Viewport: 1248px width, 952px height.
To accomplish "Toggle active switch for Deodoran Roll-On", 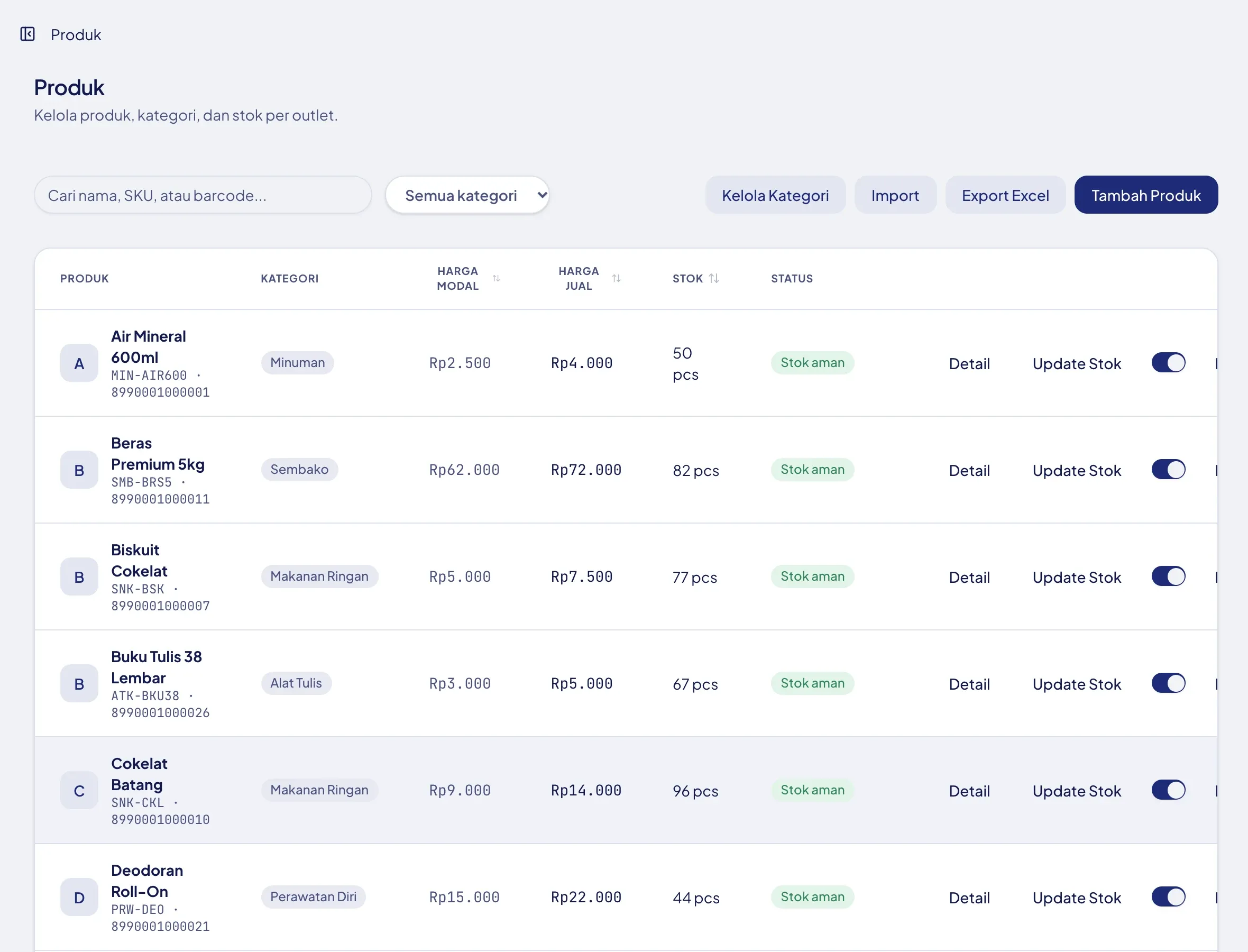I will coord(1168,896).
